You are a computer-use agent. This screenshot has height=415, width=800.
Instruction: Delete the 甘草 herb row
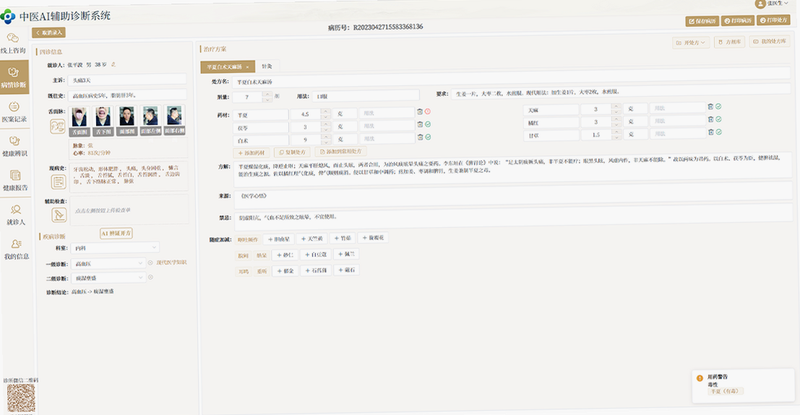coord(711,132)
